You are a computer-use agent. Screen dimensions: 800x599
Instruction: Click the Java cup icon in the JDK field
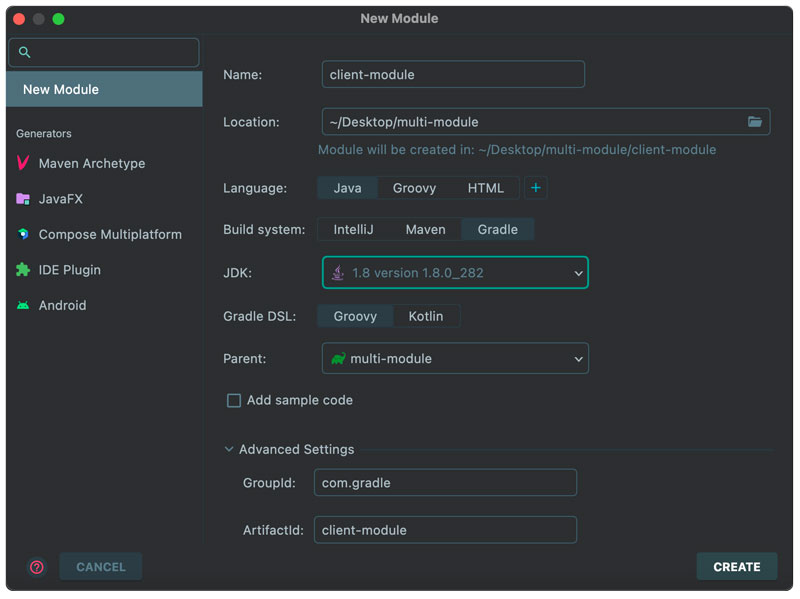[338, 272]
